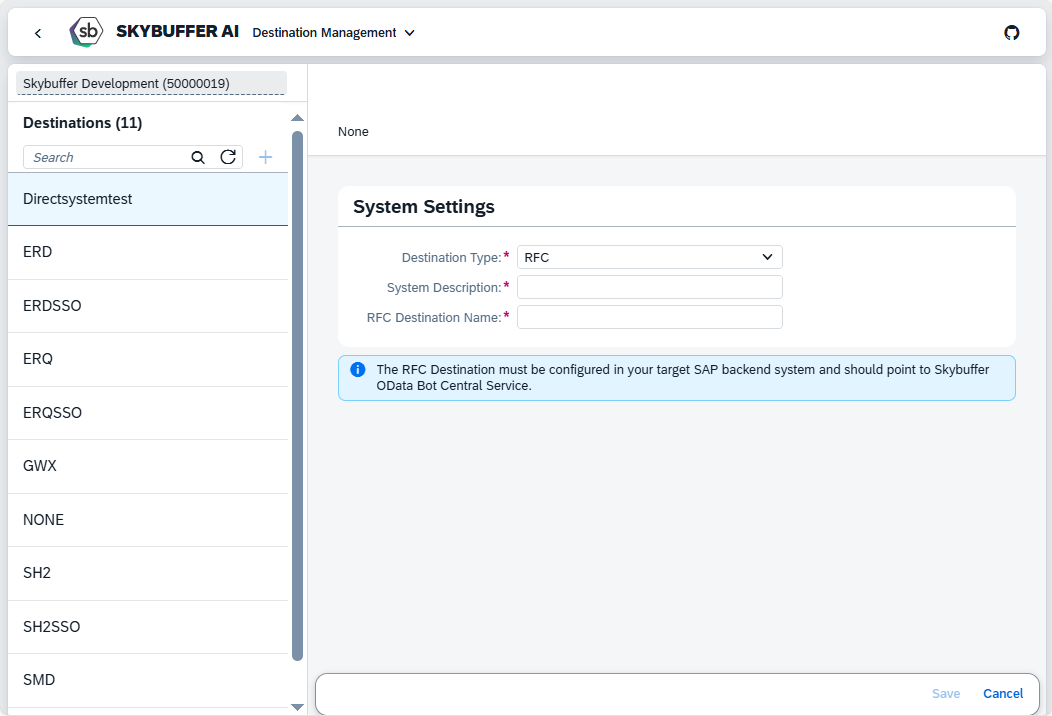Click the destinations list scrollbar thumb
The image size is (1052, 716).
[298, 396]
